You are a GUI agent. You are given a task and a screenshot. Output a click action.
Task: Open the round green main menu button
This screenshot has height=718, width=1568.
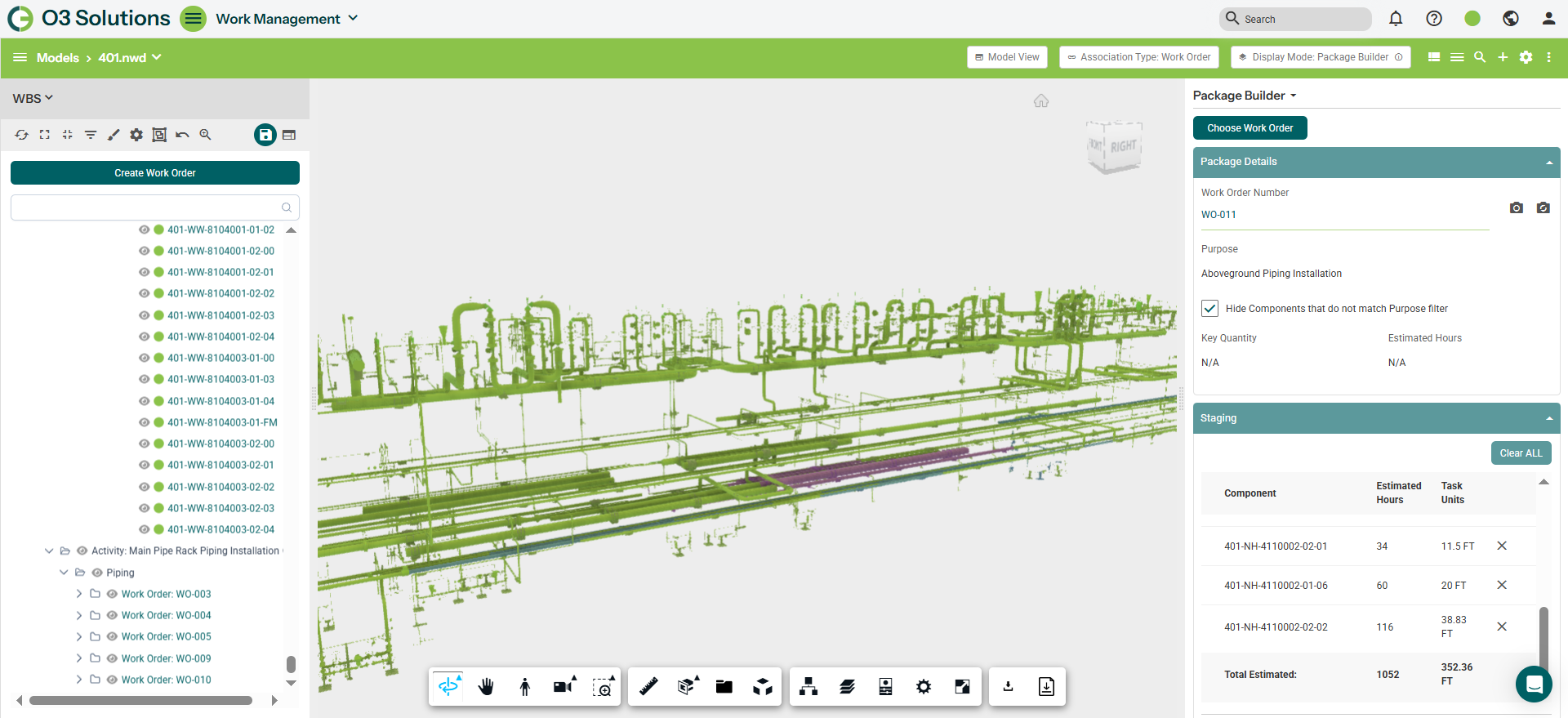coord(194,19)
